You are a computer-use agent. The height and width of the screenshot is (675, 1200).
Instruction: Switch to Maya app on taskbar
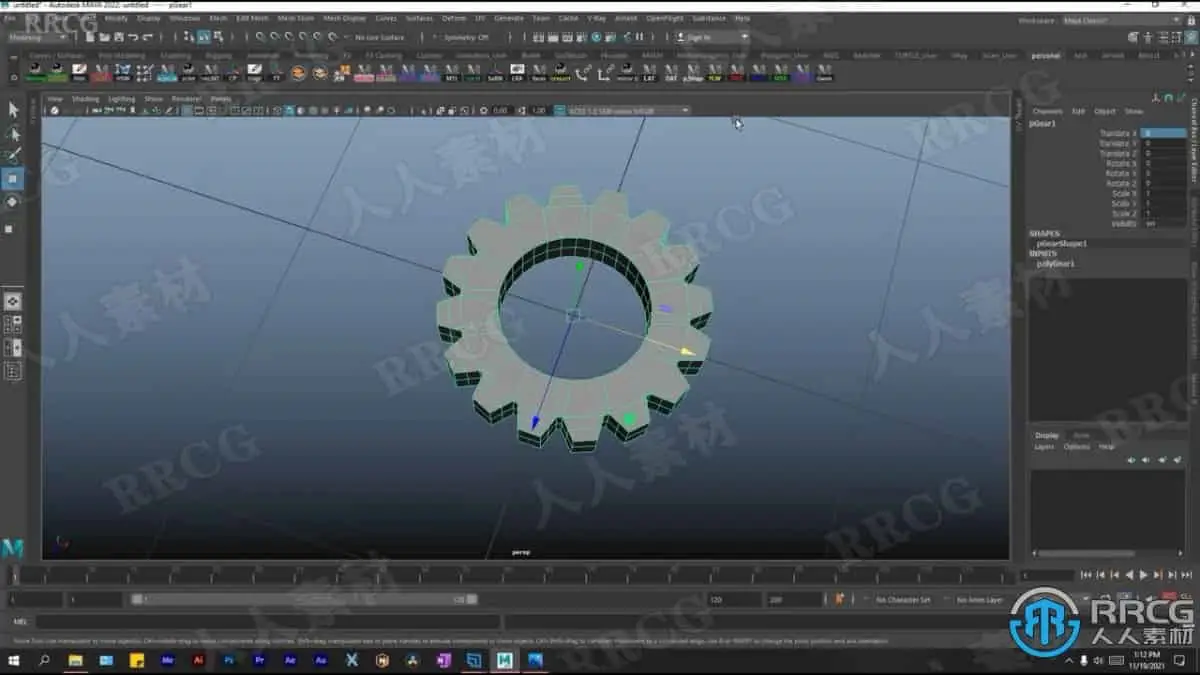[x=505, y=660]
